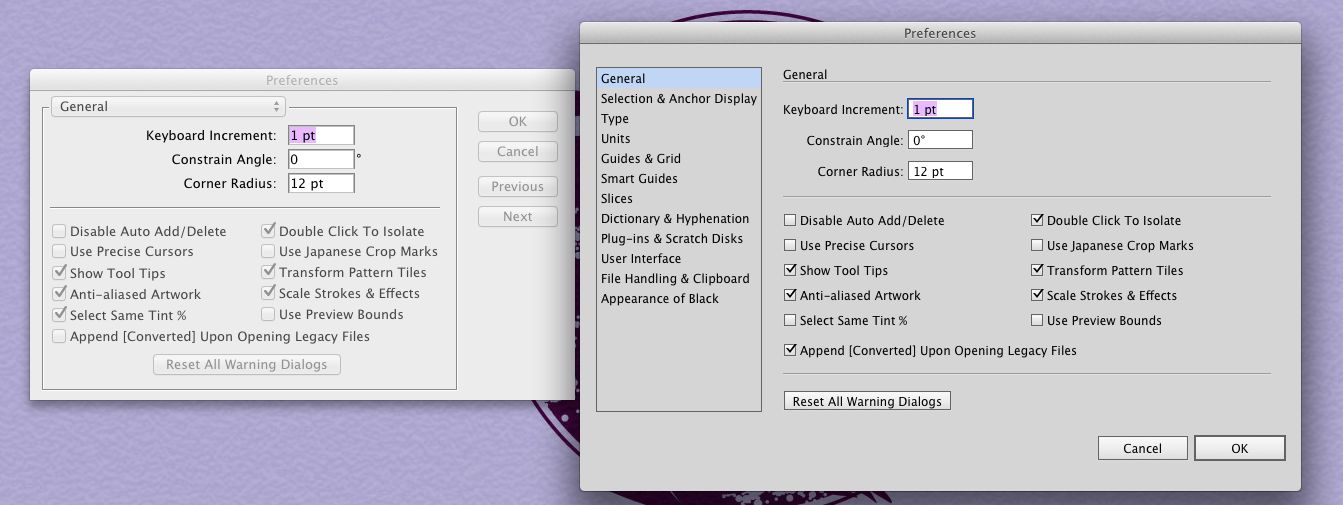Open the Units preferences category

click(x=616, y=139)
